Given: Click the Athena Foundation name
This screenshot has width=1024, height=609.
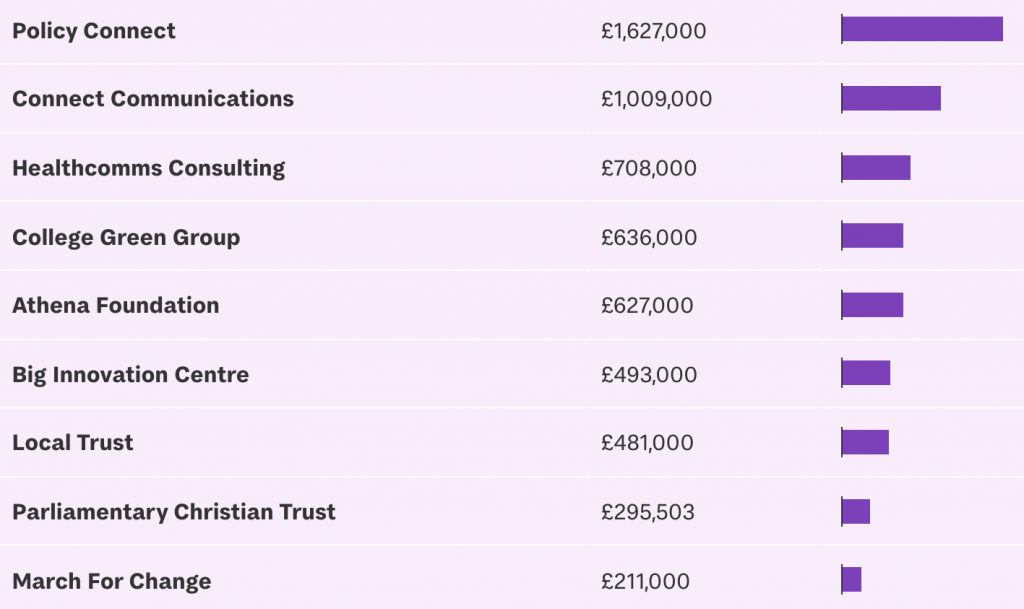Looking at the screenshot, I should tap(116, 305).
